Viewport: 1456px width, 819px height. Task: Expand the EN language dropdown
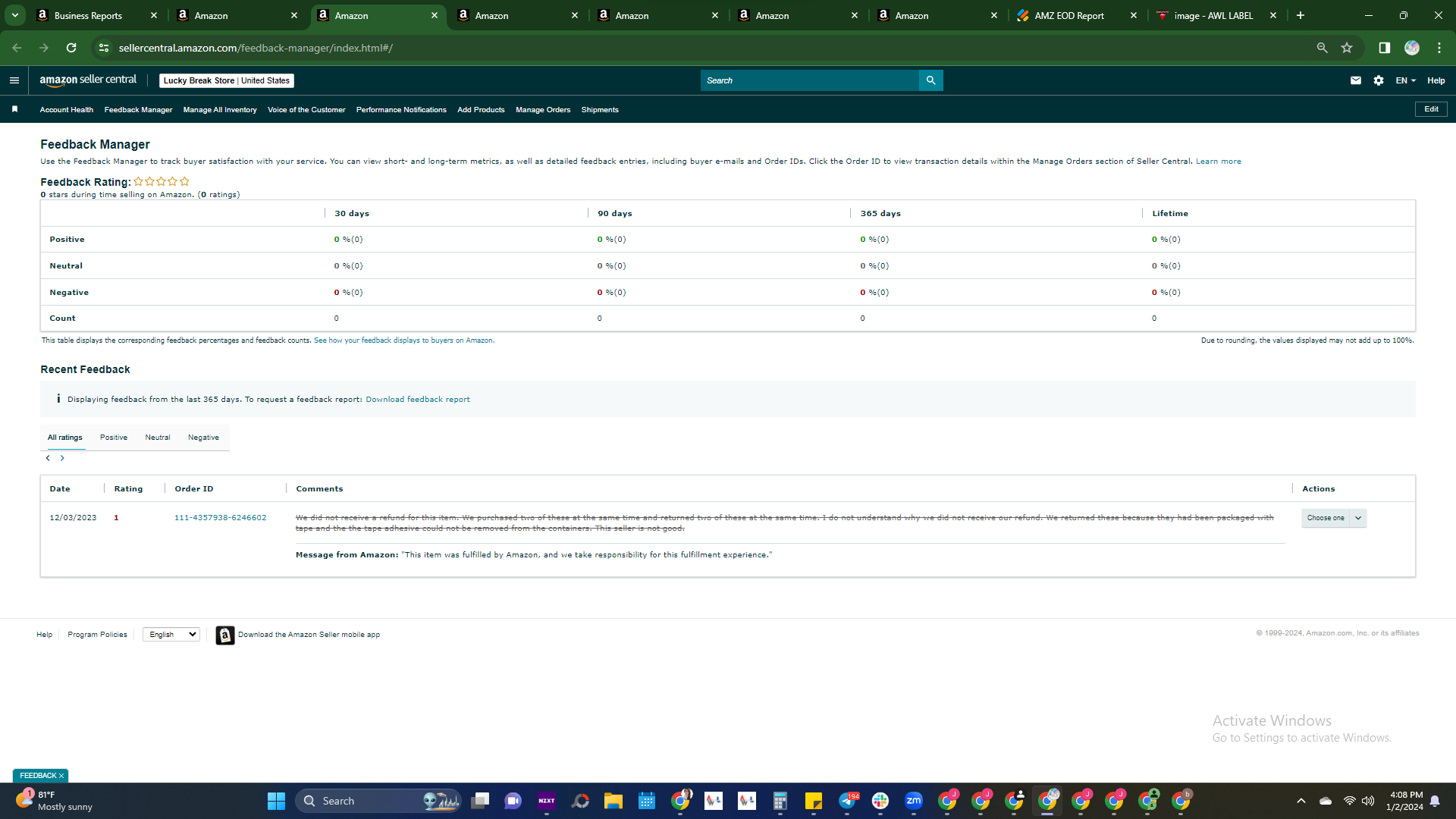click(1406, 80)
